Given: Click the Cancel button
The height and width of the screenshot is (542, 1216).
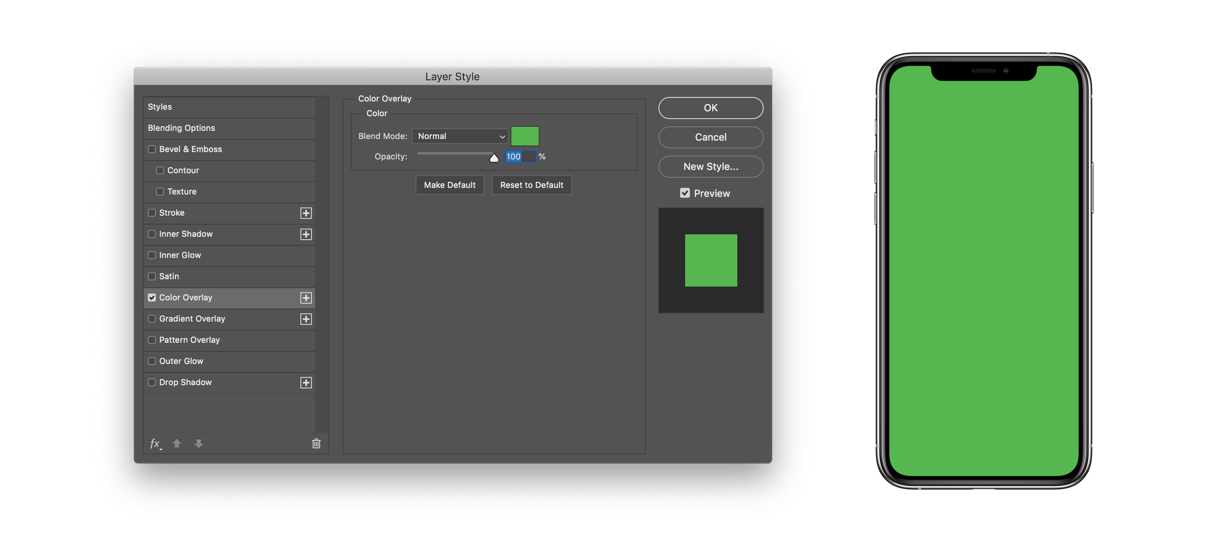Looking at the screenshot, I should [711, 137].
